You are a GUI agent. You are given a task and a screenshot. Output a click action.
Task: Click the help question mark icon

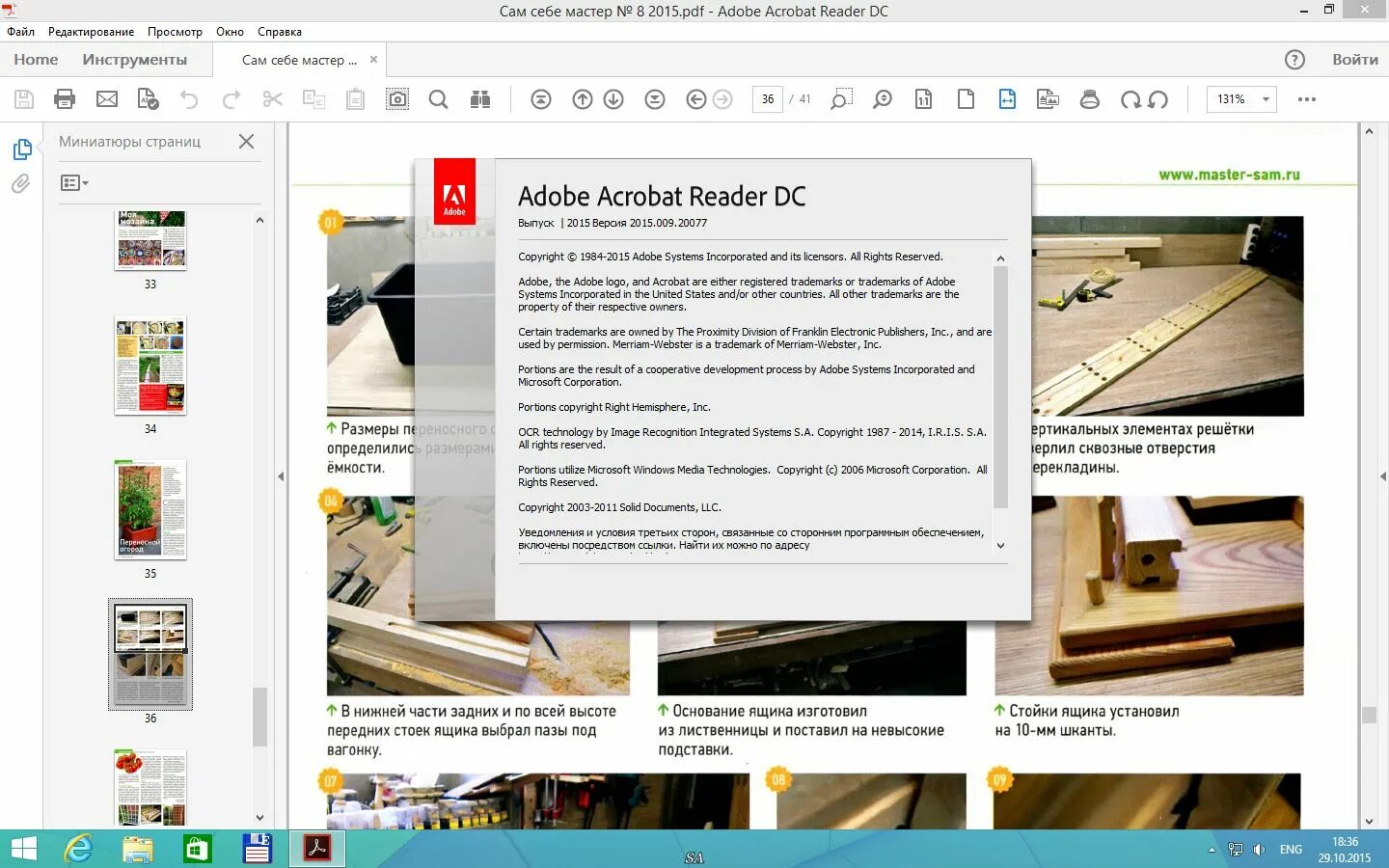coord(1294,60)
